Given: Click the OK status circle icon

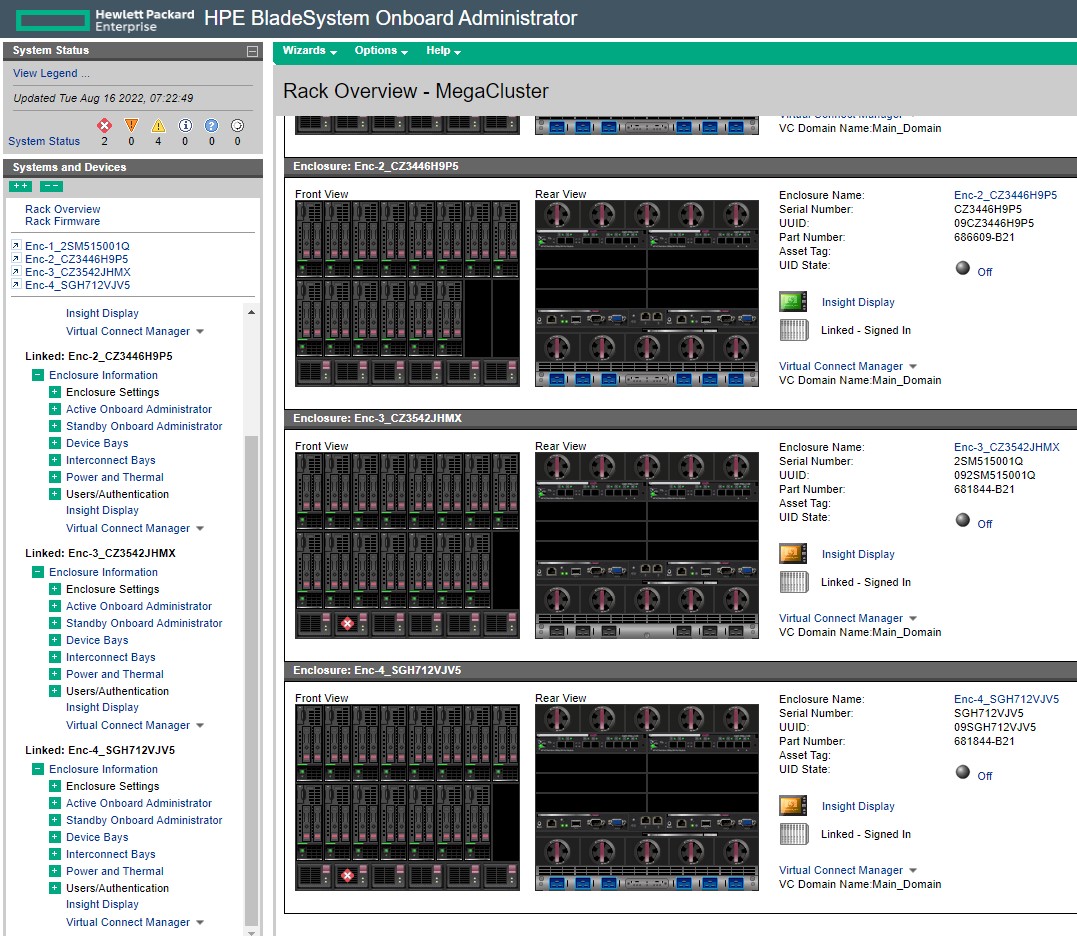Looking at the screenshot, I should pyautogui.click(x=238, y=125).
